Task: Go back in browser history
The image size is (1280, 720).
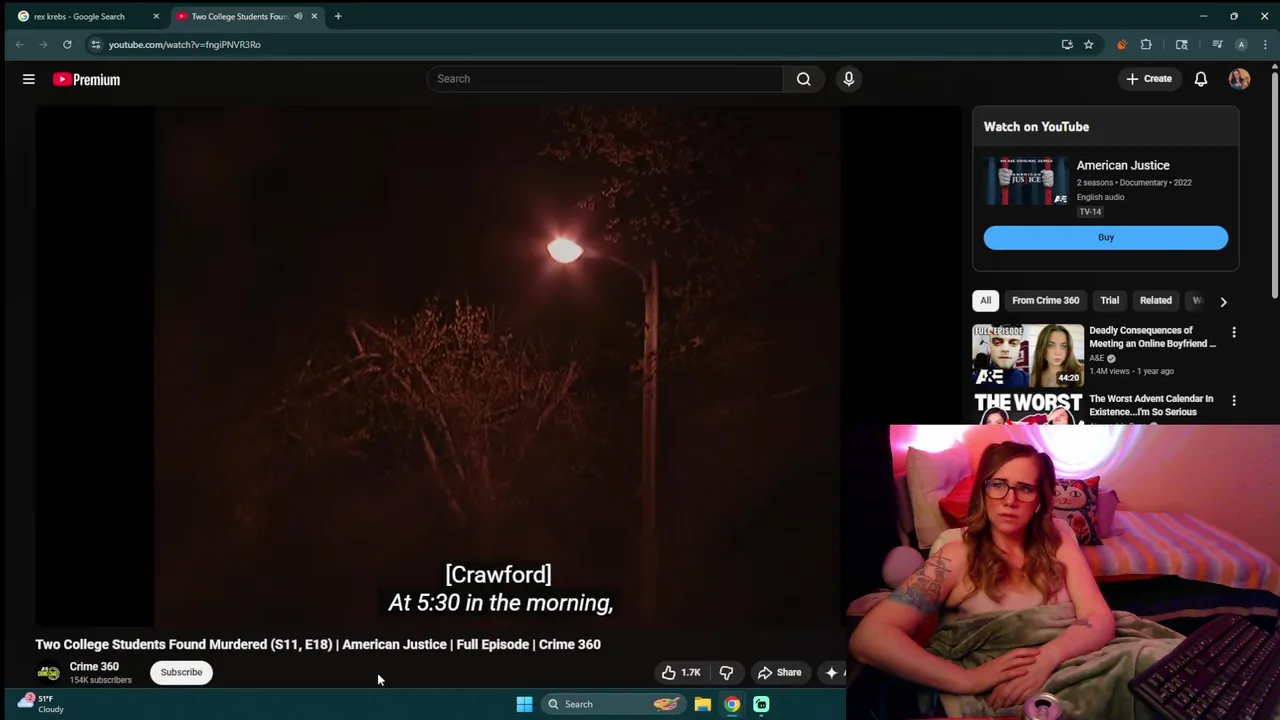Action: (x=20, y=44)
